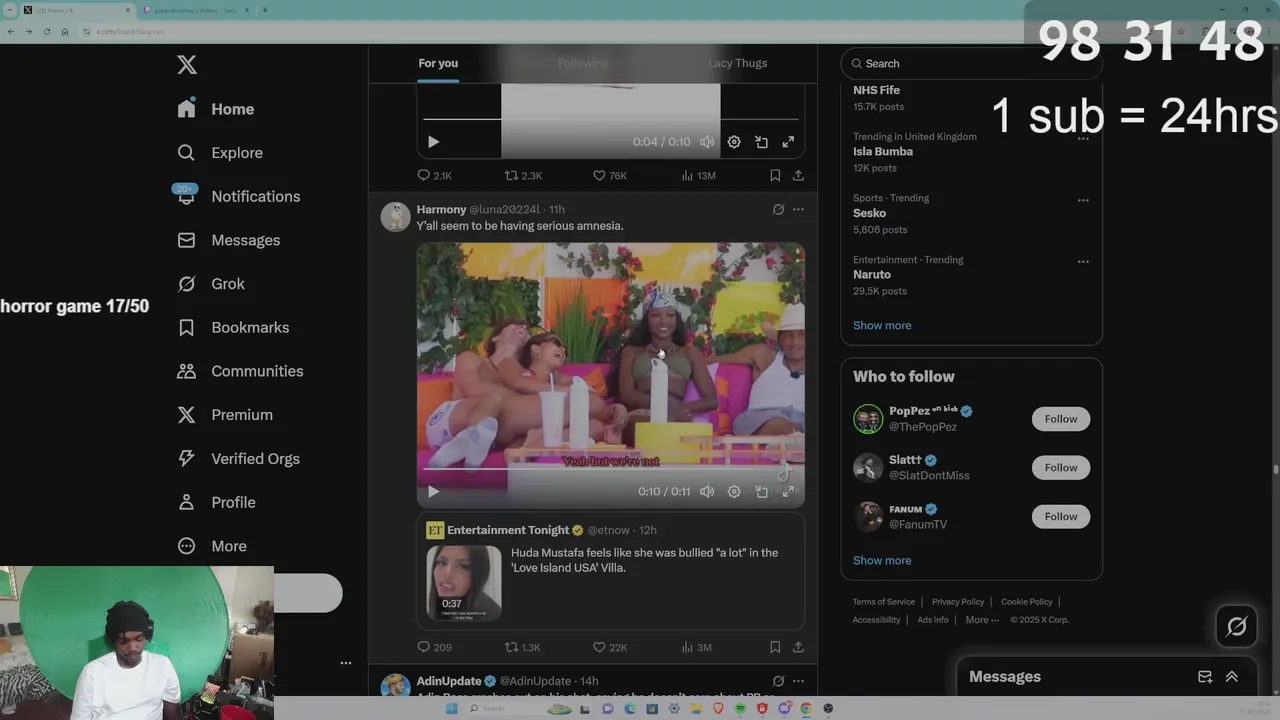Open Spotify from the taskbar
This screenshot has height=720, width=1280.
click(740, 709)
